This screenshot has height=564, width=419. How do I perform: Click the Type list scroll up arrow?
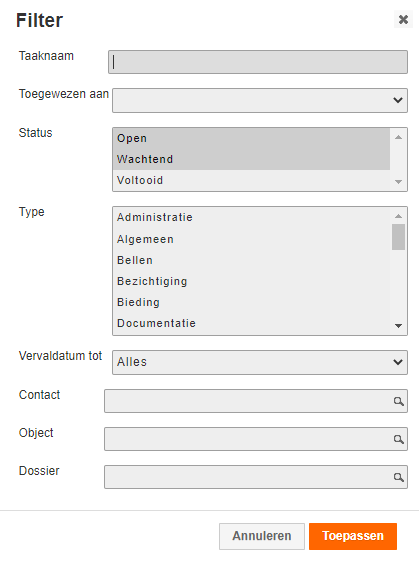tap(398, 216)
